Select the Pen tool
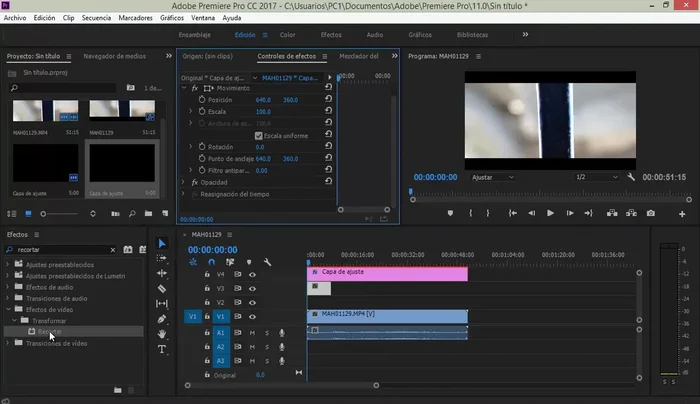The image size is (700, 404). point(162,319)
